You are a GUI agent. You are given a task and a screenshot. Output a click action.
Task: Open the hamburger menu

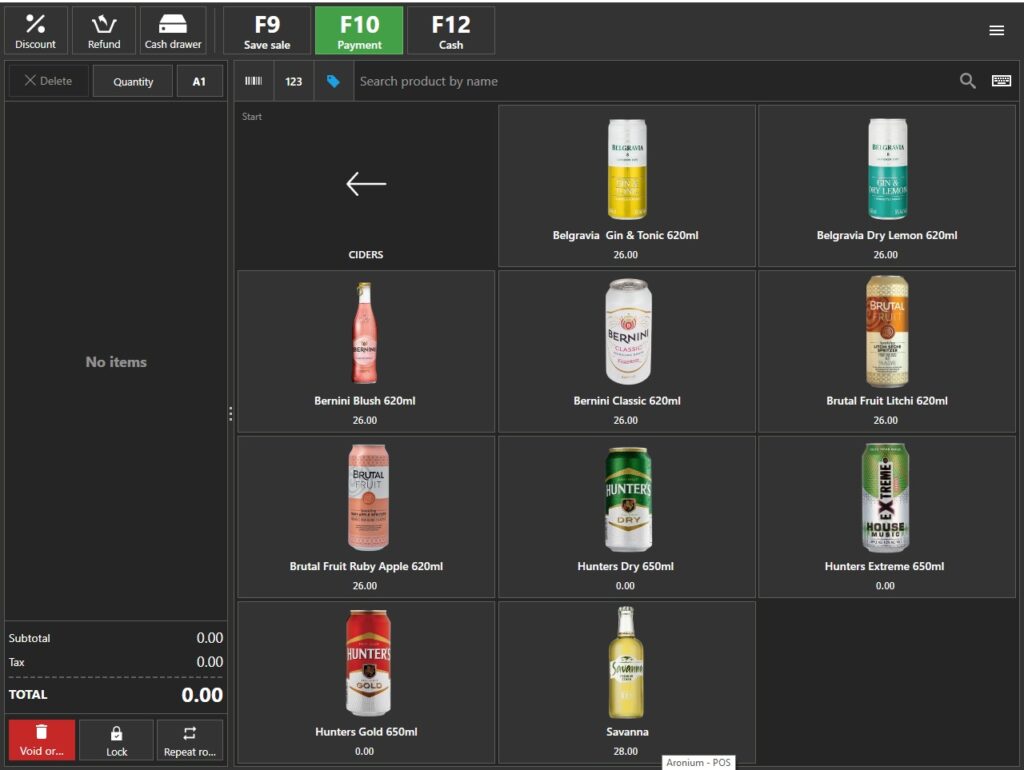[996, 31]
